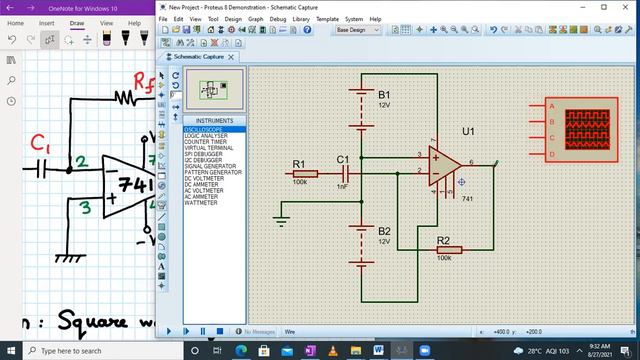Select the Component Mode tool

[162, 85]
